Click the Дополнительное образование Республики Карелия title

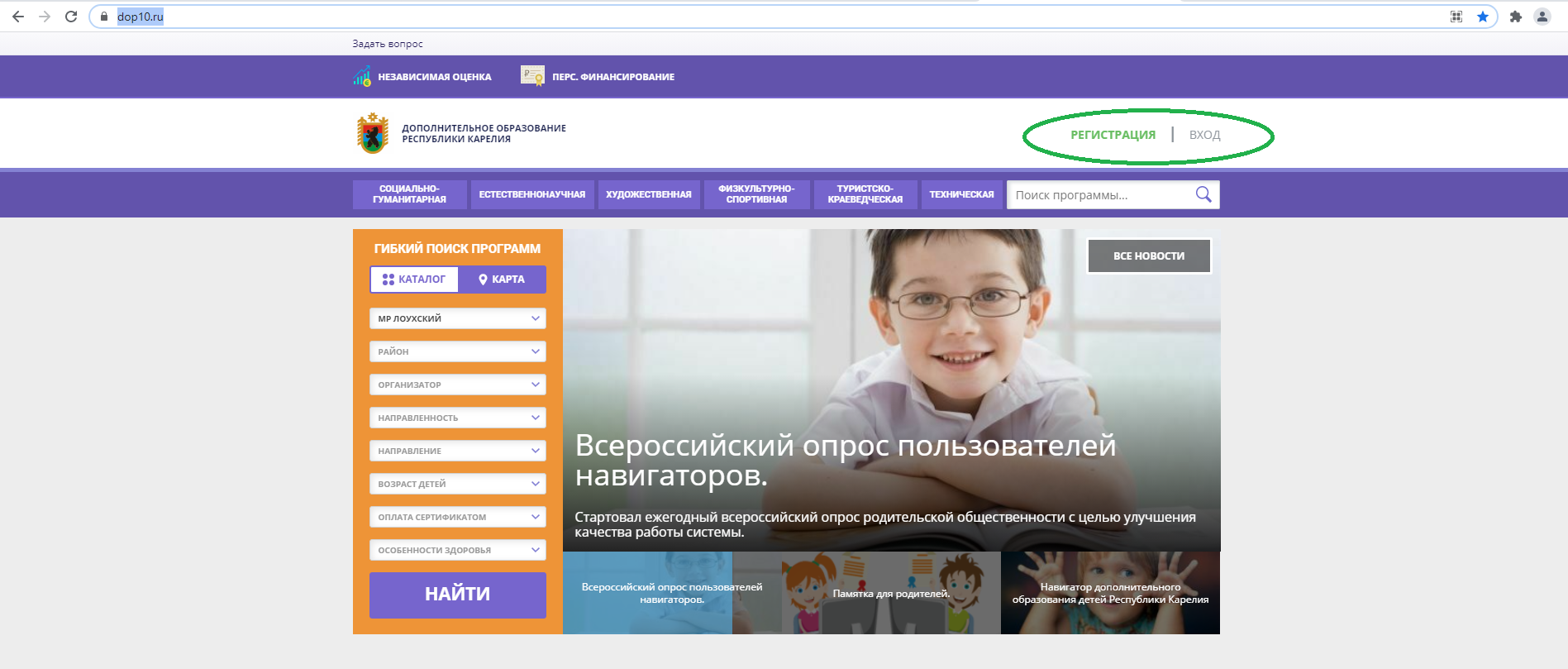[x=484, y=133]
